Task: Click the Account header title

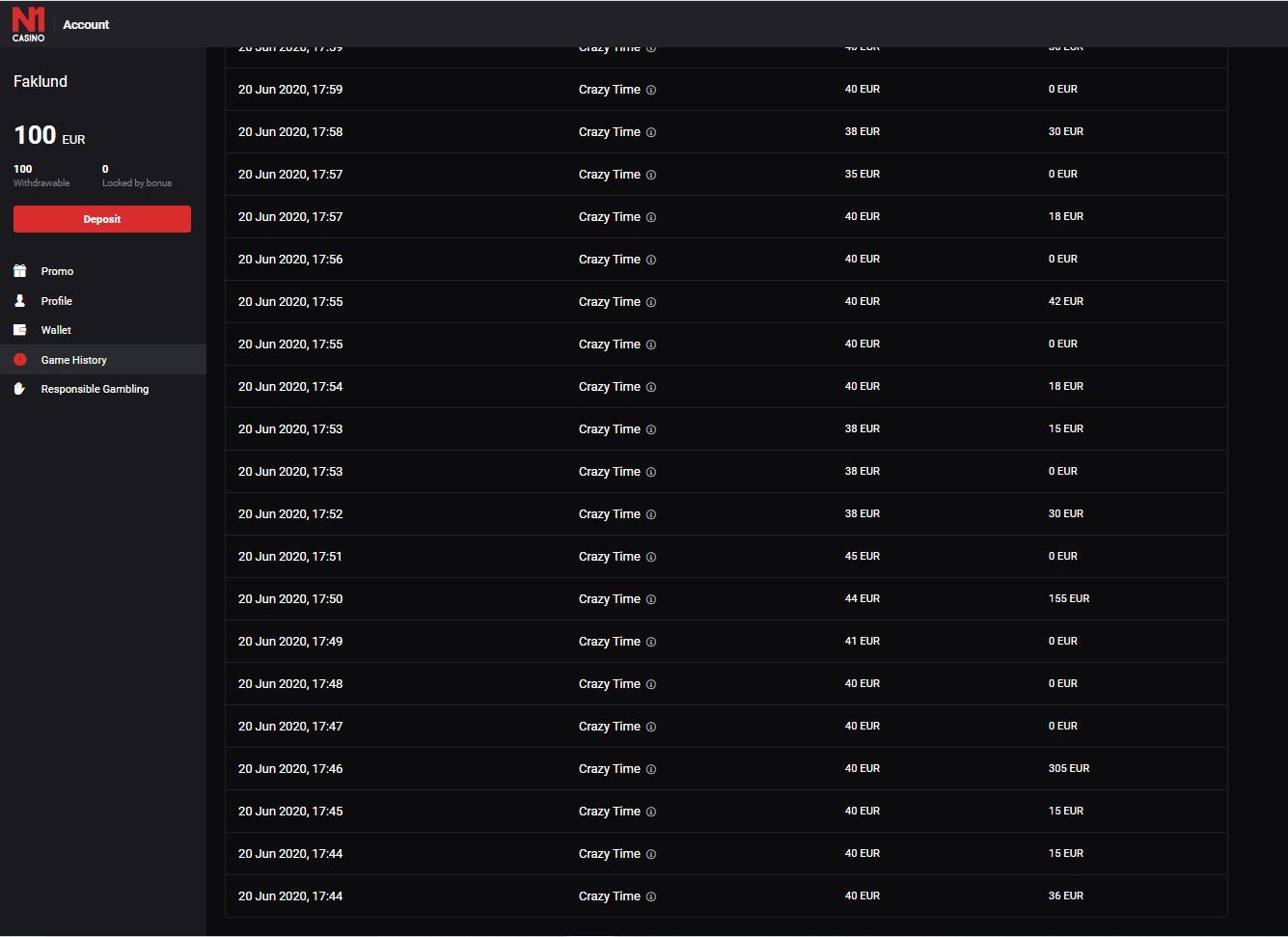Action: click(x=86, y=24)
